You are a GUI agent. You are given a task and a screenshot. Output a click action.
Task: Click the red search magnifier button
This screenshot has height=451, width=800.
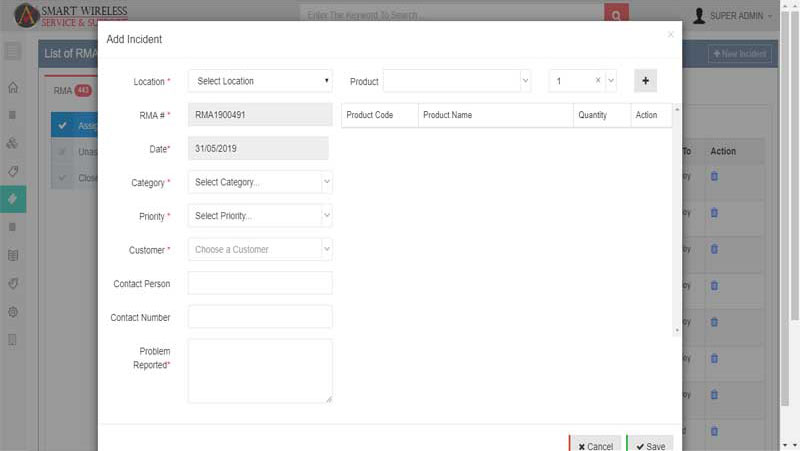point(617,15)
